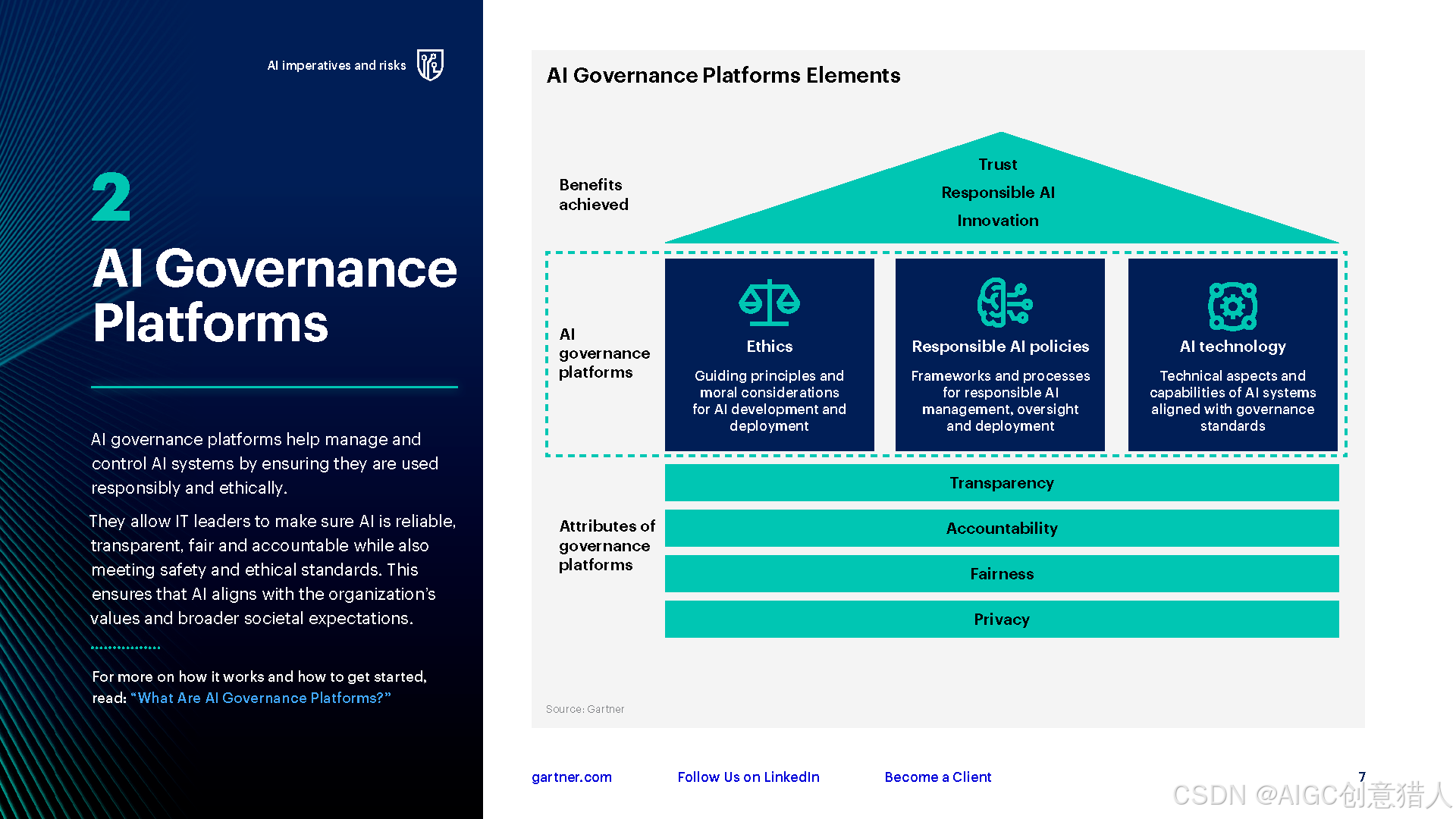This screenshot has width=1456, height=819.
Task: Click Follow Us on LinkedIn link
Action: (748, 777)
